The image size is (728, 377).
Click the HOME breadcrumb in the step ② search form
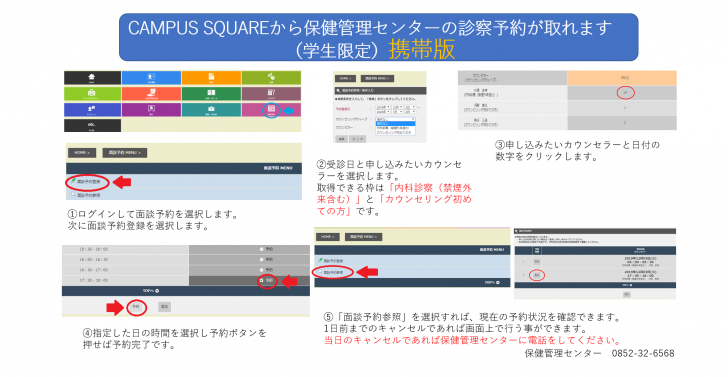345,78
